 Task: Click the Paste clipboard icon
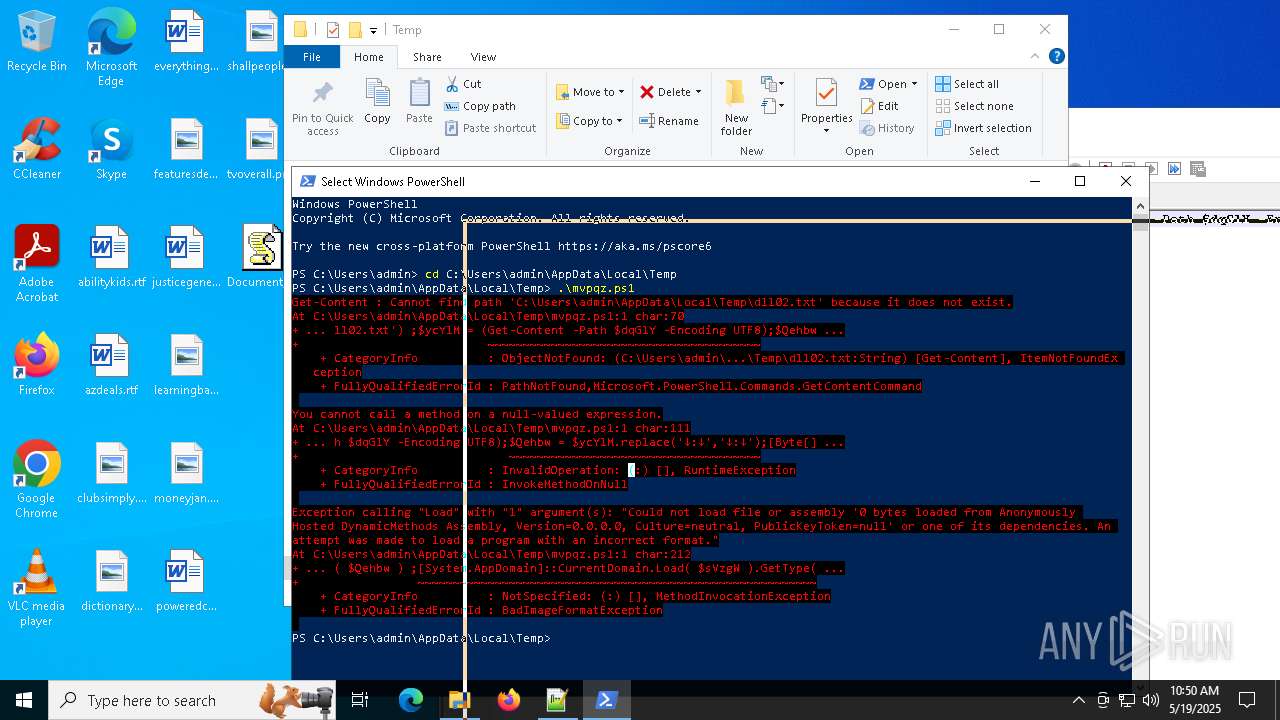pyautogui.click(x=419, y=93)
